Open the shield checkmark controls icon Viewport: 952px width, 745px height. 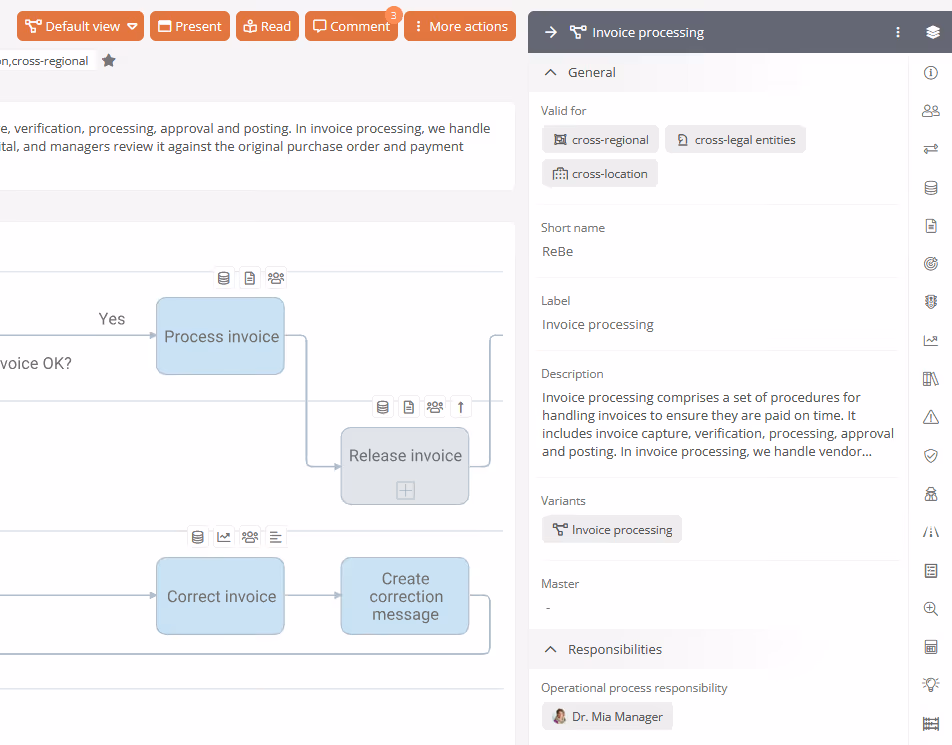[930, 455]
